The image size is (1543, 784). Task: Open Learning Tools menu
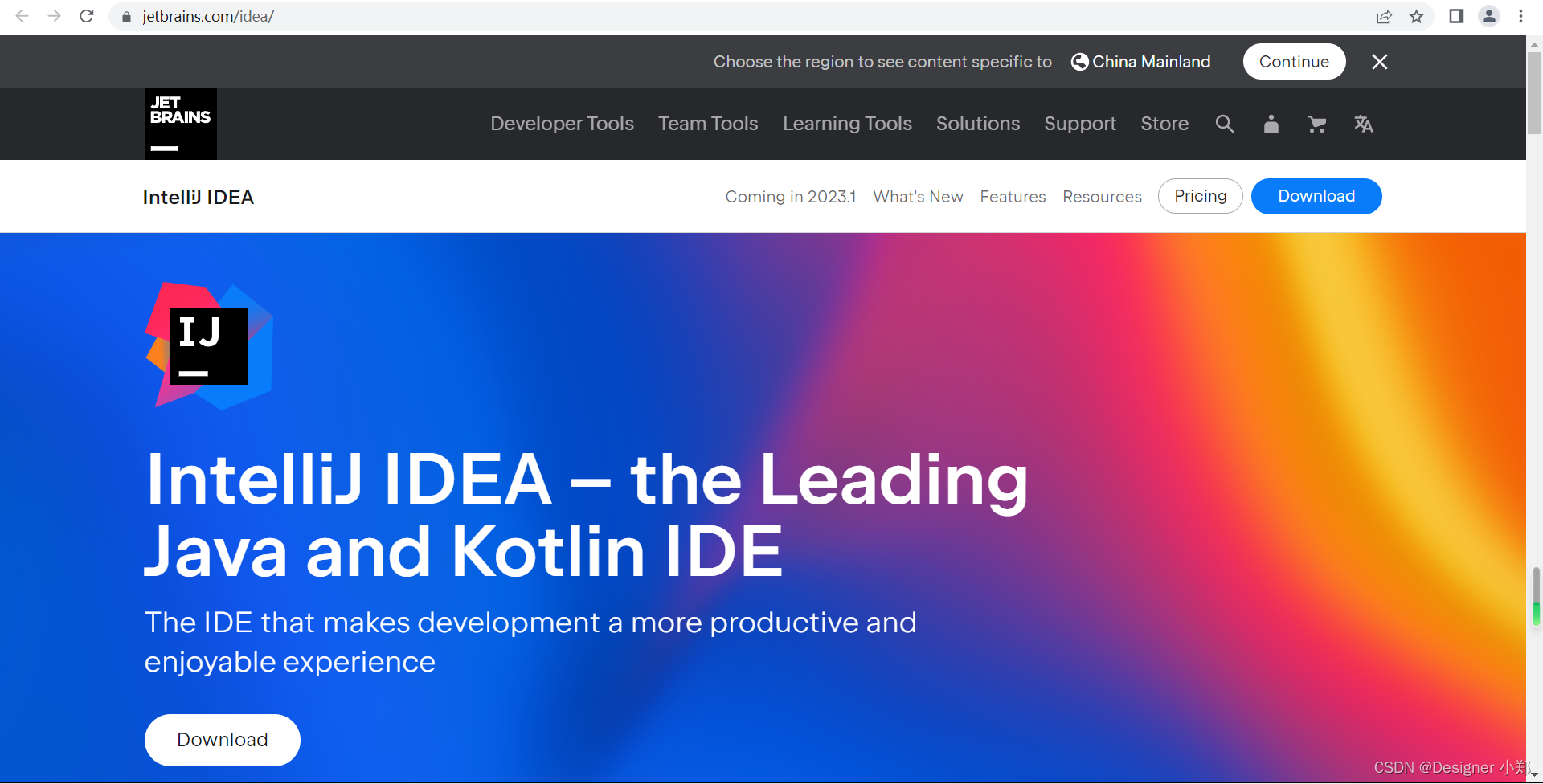[847, 124]
